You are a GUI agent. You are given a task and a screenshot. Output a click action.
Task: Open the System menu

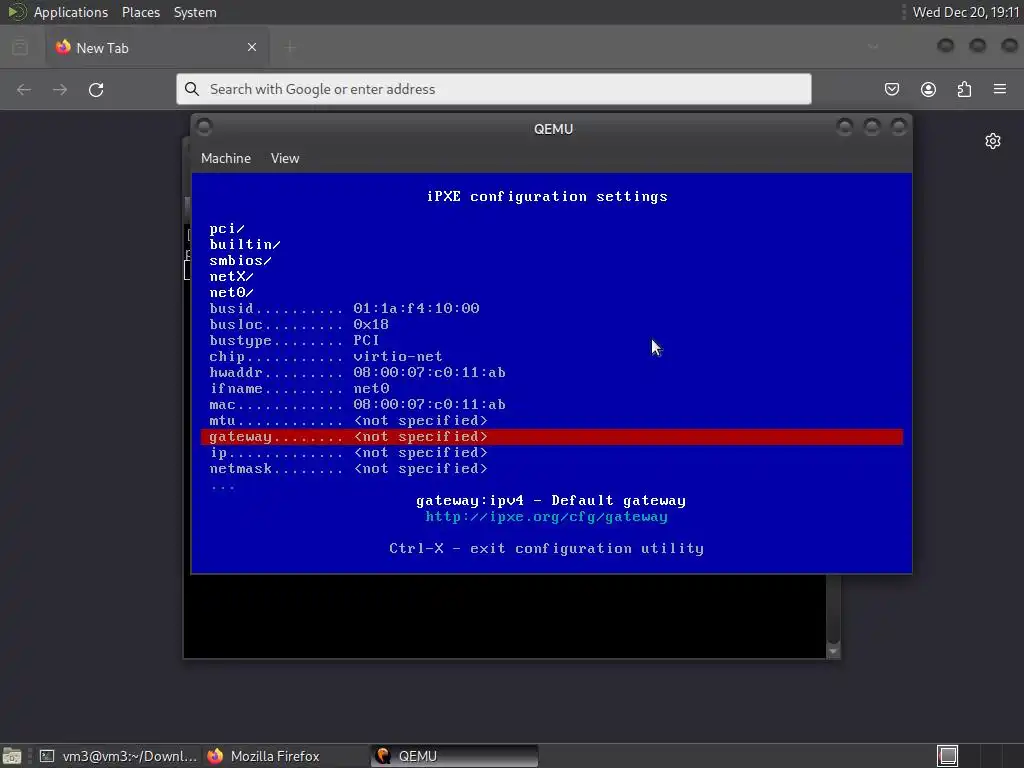click(x=195, y=12)
